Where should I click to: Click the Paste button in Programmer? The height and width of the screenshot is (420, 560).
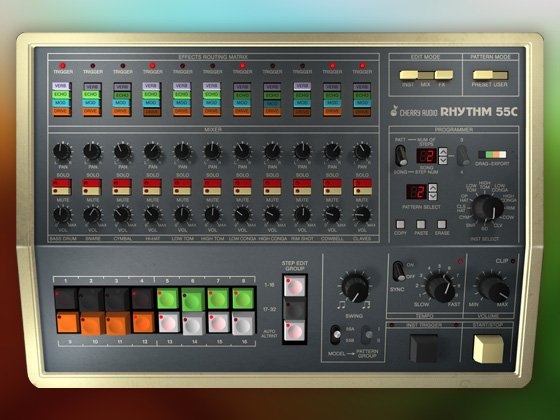(421, 224)
